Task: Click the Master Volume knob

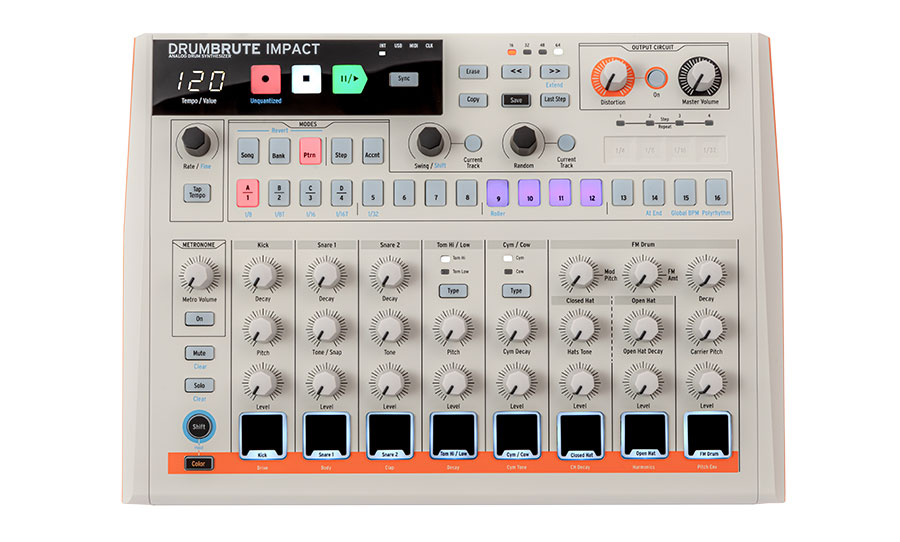Action: tap(700, 77)
